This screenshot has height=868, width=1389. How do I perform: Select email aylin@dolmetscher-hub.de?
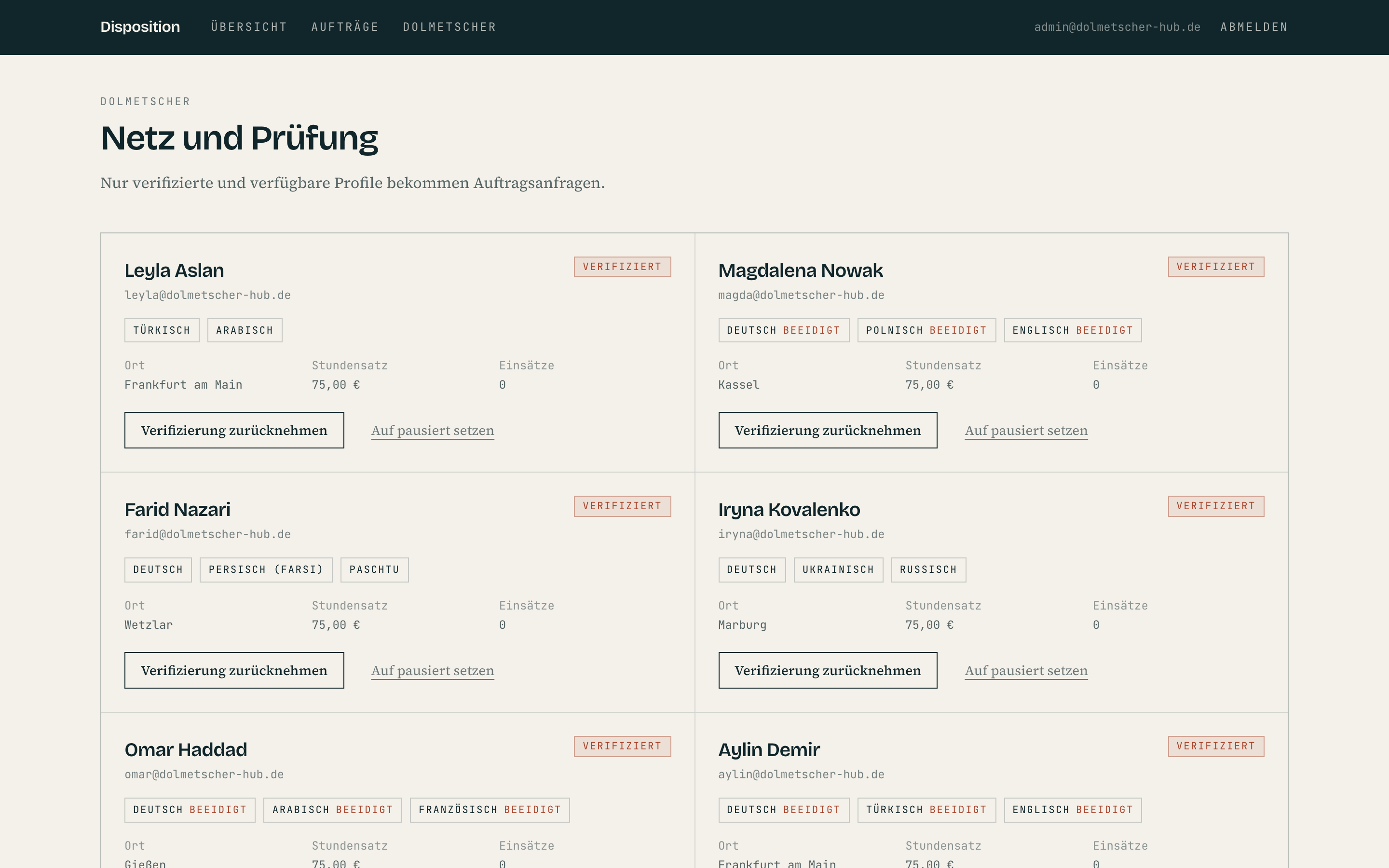click(801, 774)
